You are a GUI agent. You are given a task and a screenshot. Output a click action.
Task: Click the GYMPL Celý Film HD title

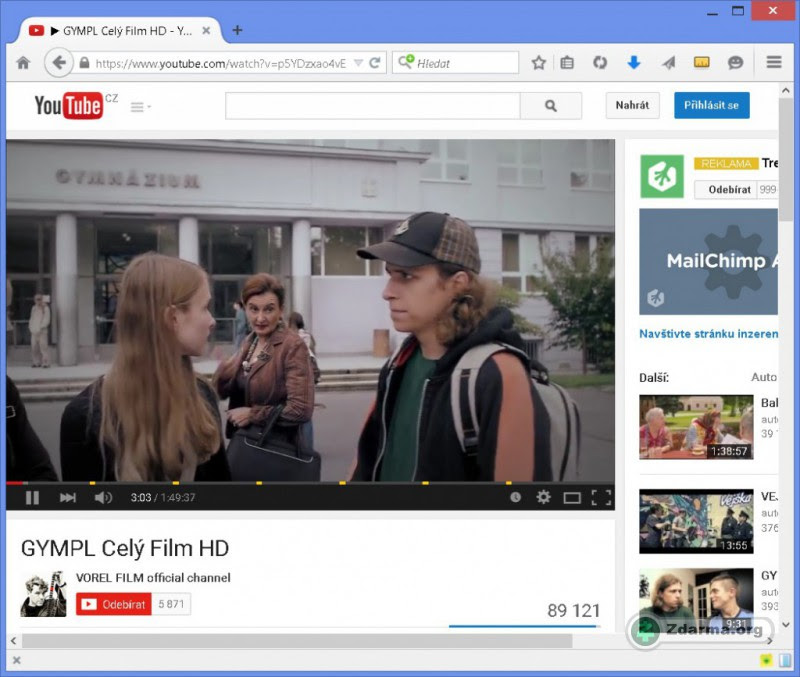(x=125, y=548)
